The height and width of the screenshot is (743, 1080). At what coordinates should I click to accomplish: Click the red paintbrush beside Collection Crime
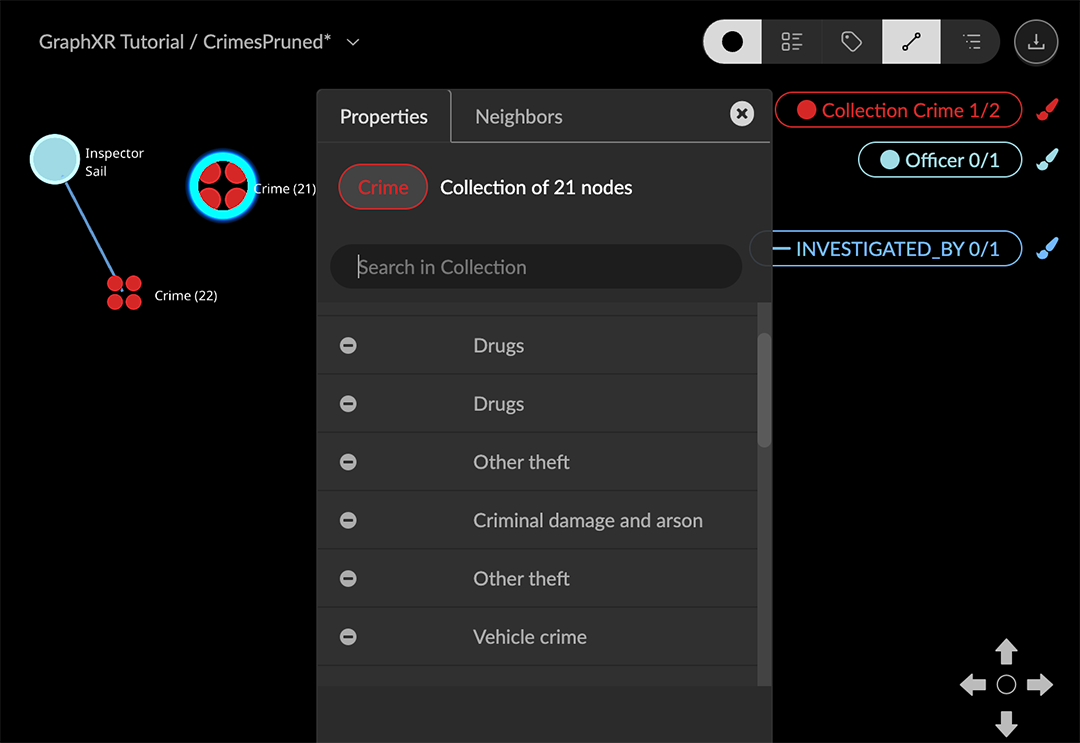1047,110
